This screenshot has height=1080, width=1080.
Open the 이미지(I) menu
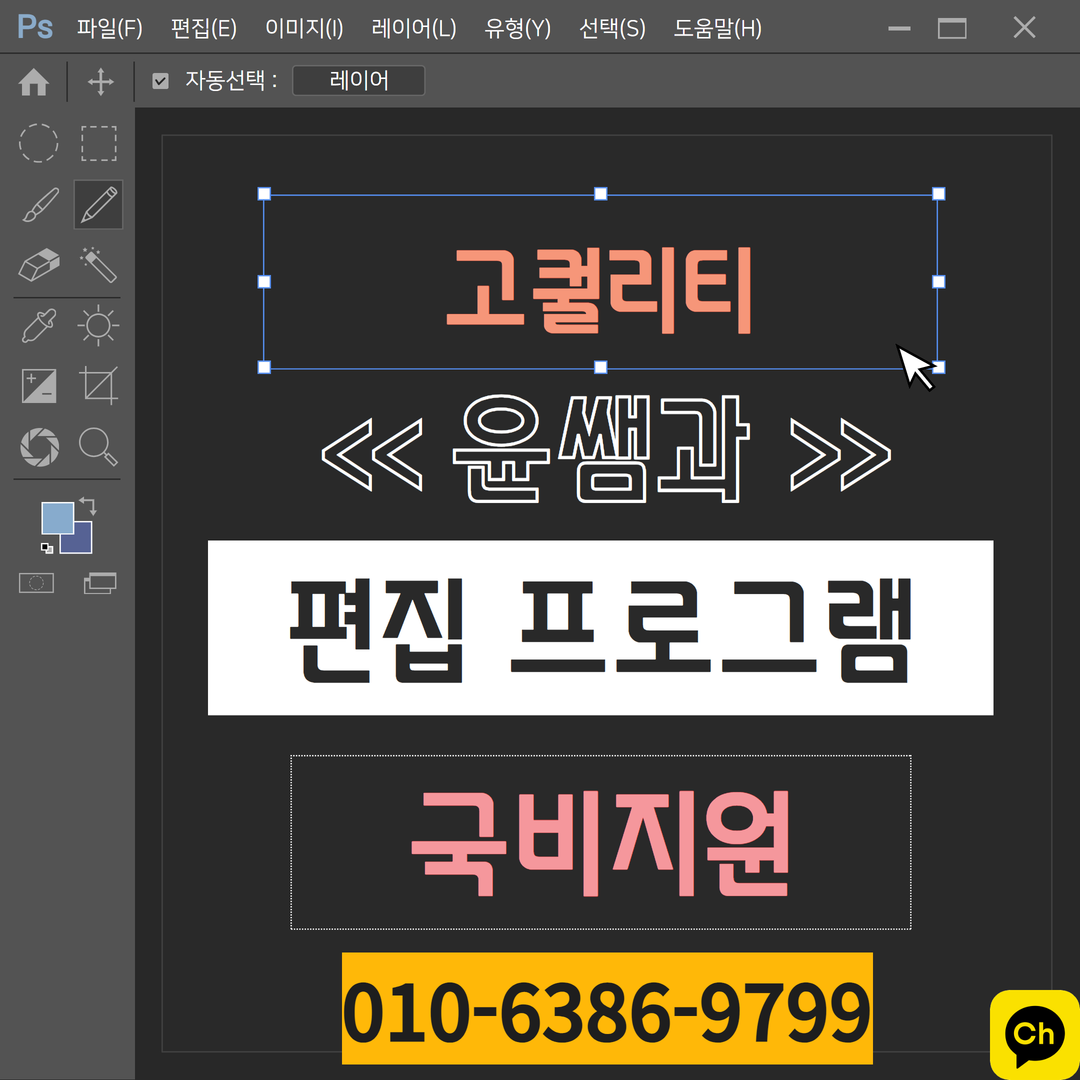click(x=304, y=28)
